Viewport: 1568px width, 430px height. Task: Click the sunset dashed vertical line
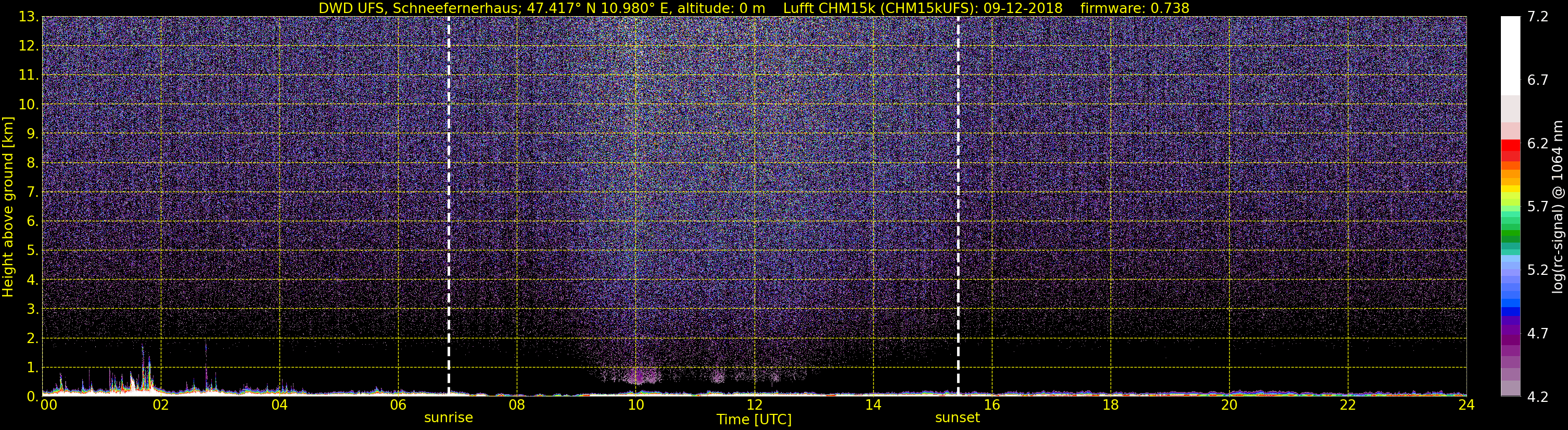click(x=958, y=206)
